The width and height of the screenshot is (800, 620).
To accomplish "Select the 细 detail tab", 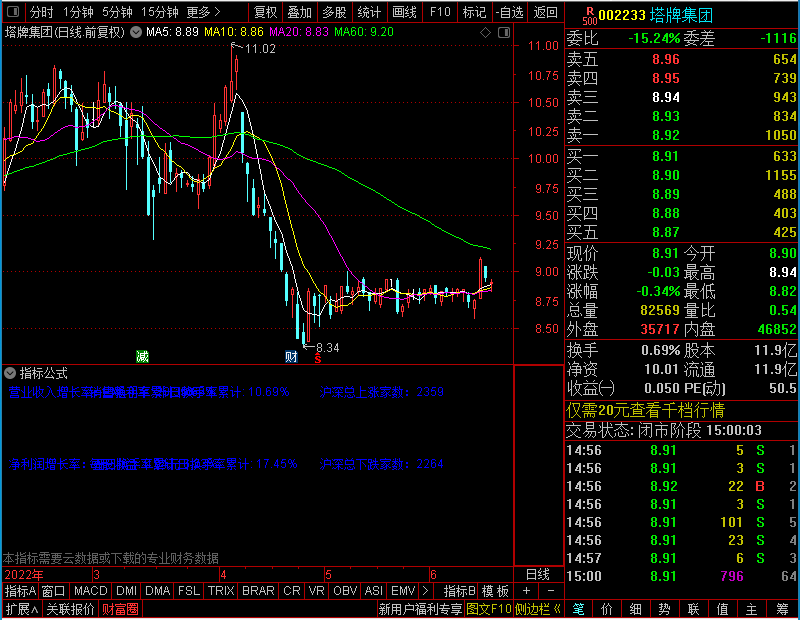I will pyautogui.click(x=636, y=609).
